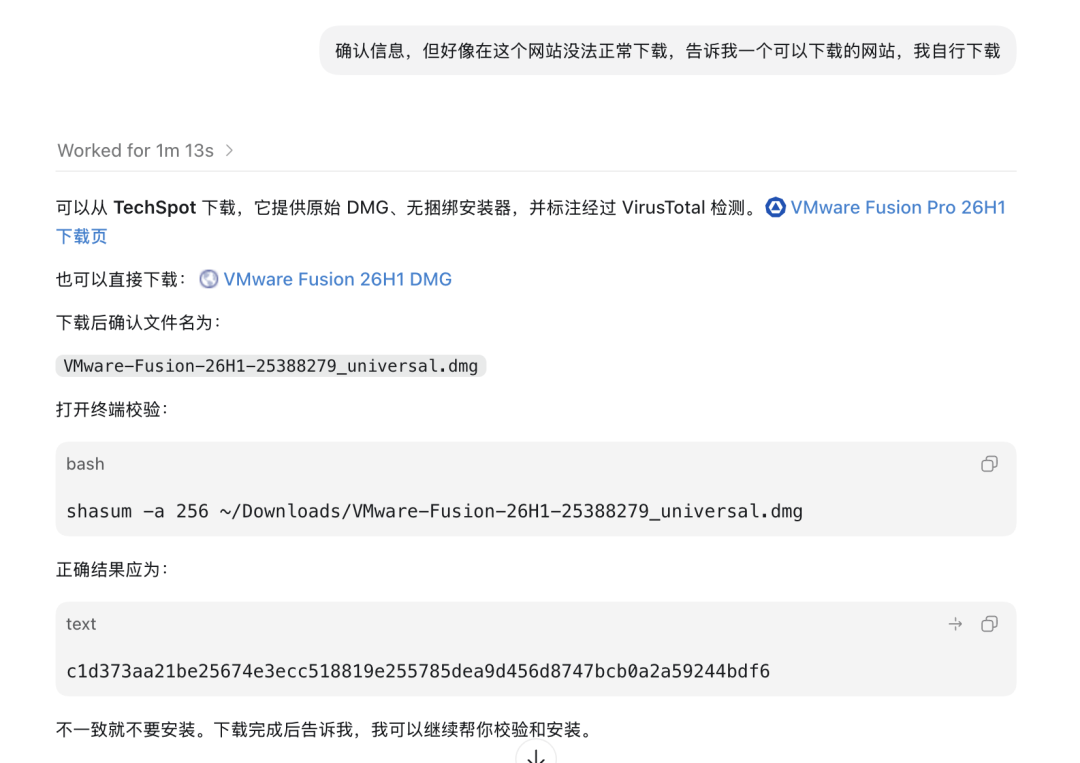Click the 'bash' code block language label
This screenshot has height=763, width=1080.
[85, 464]
